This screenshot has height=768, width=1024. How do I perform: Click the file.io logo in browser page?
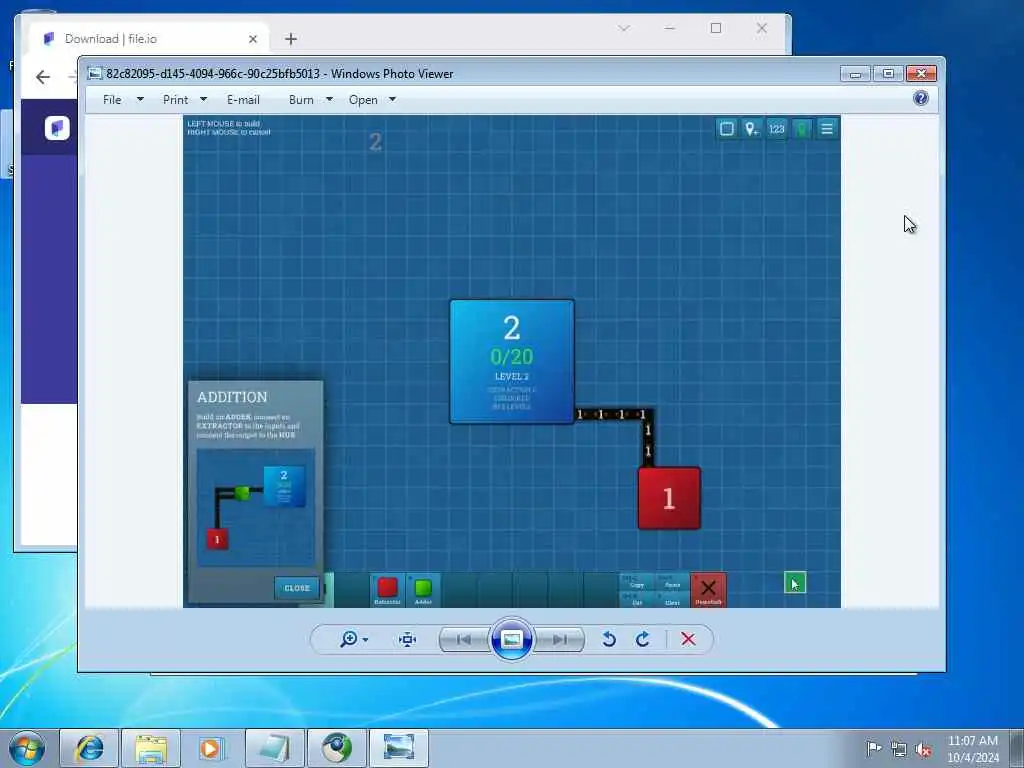(x=57, y=128)
